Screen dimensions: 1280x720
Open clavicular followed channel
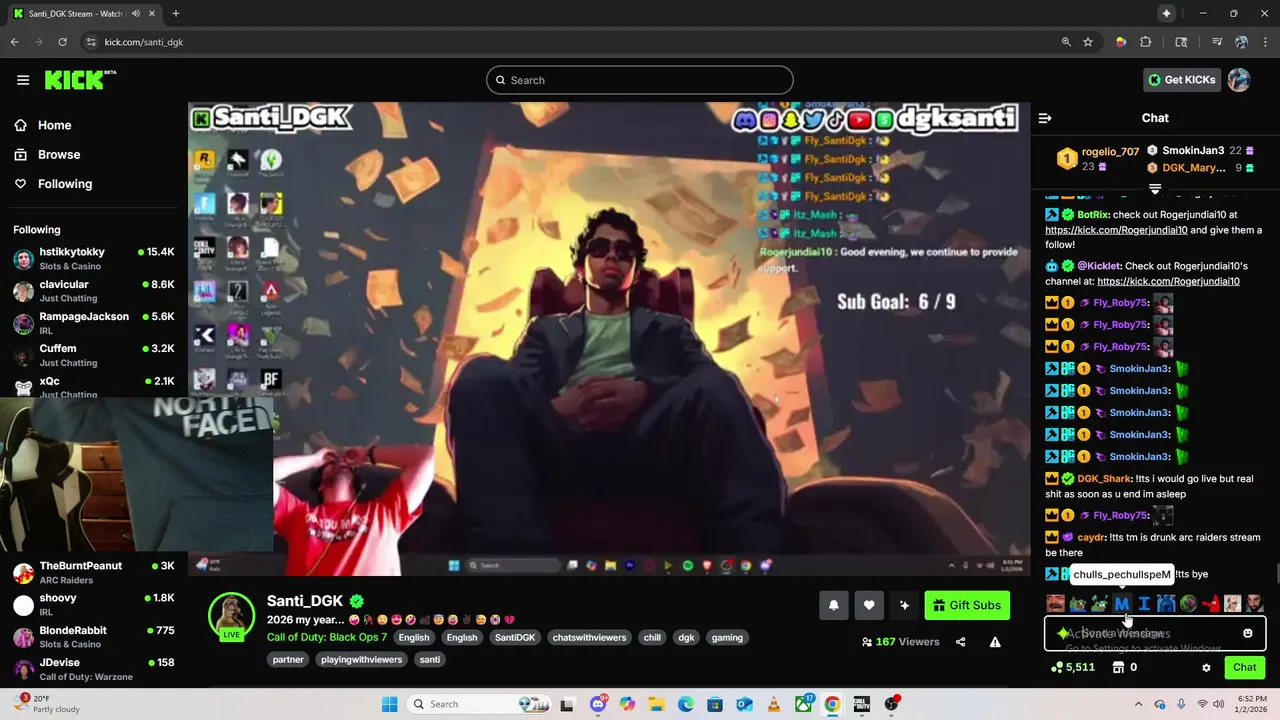(x=94, y=291)
